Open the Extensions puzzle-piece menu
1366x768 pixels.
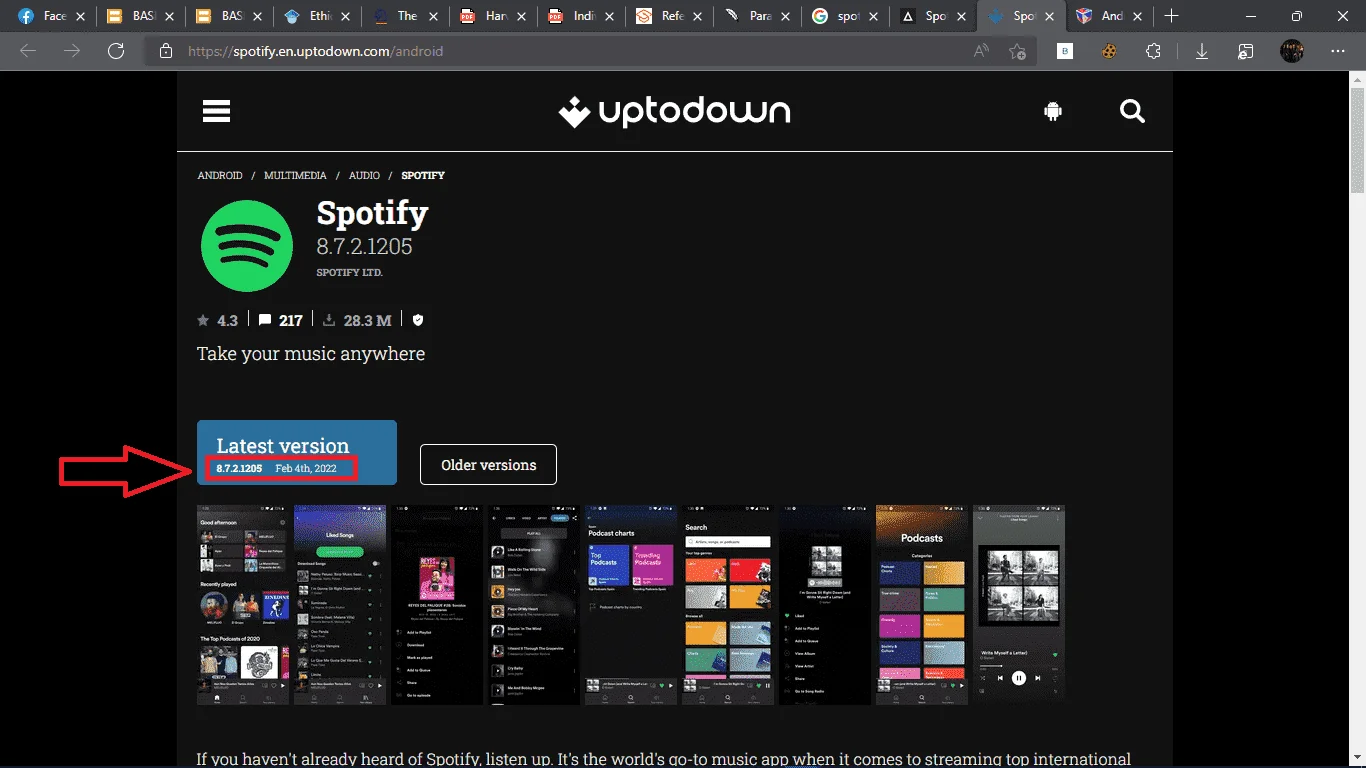pyautogui.click(x=1153, y=51)
